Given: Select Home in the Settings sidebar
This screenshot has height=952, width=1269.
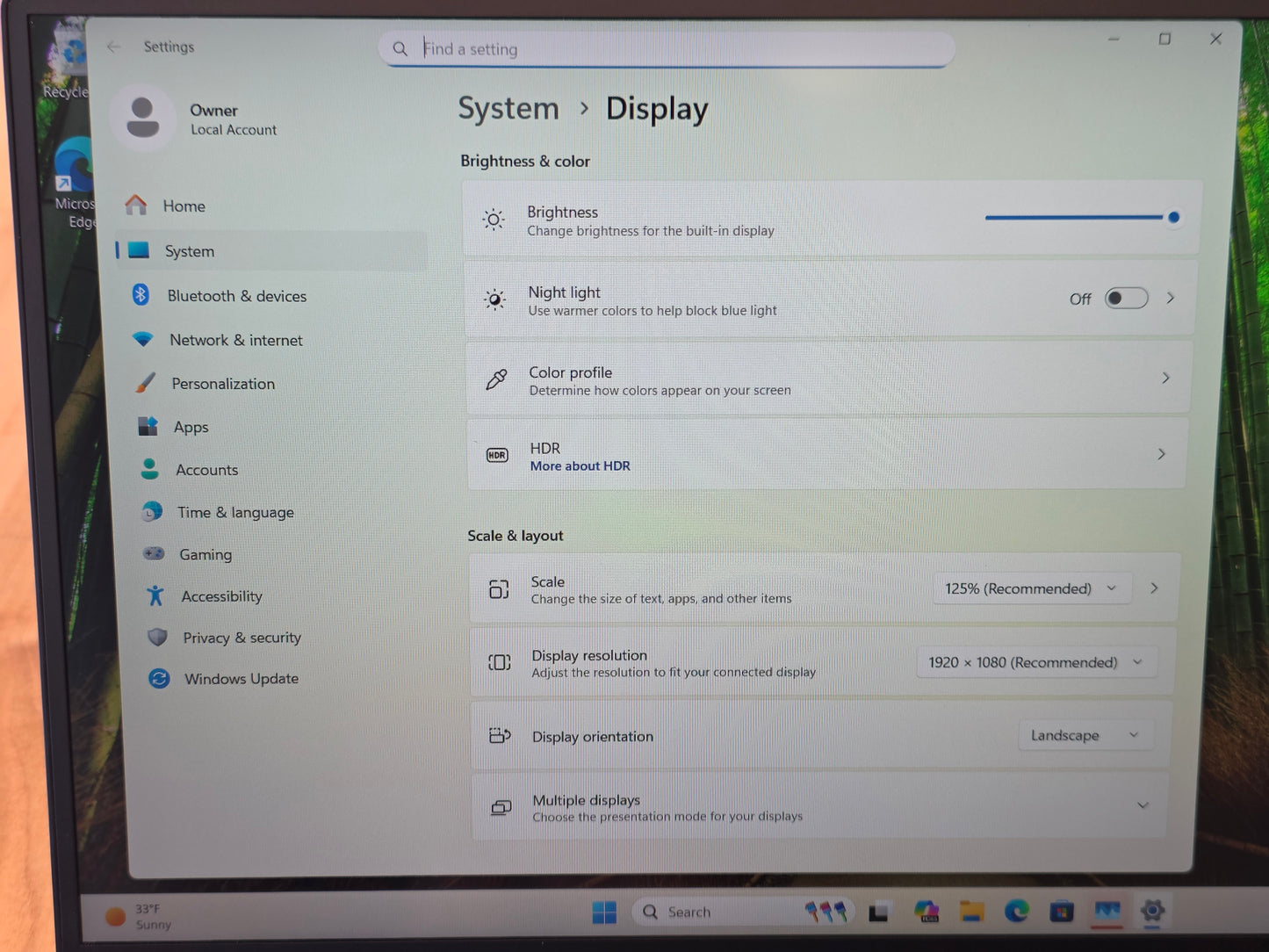Looking at the screenshot, I should [x=184, y=206].
